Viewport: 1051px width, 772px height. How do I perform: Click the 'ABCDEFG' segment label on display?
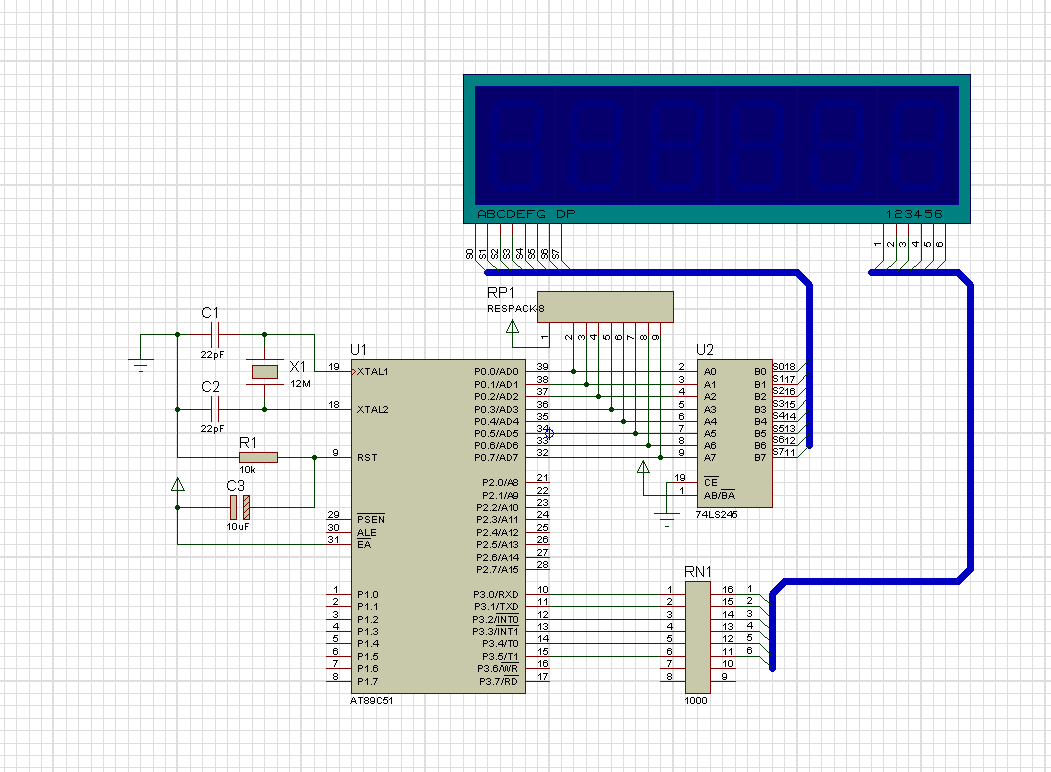click(511, 214)
